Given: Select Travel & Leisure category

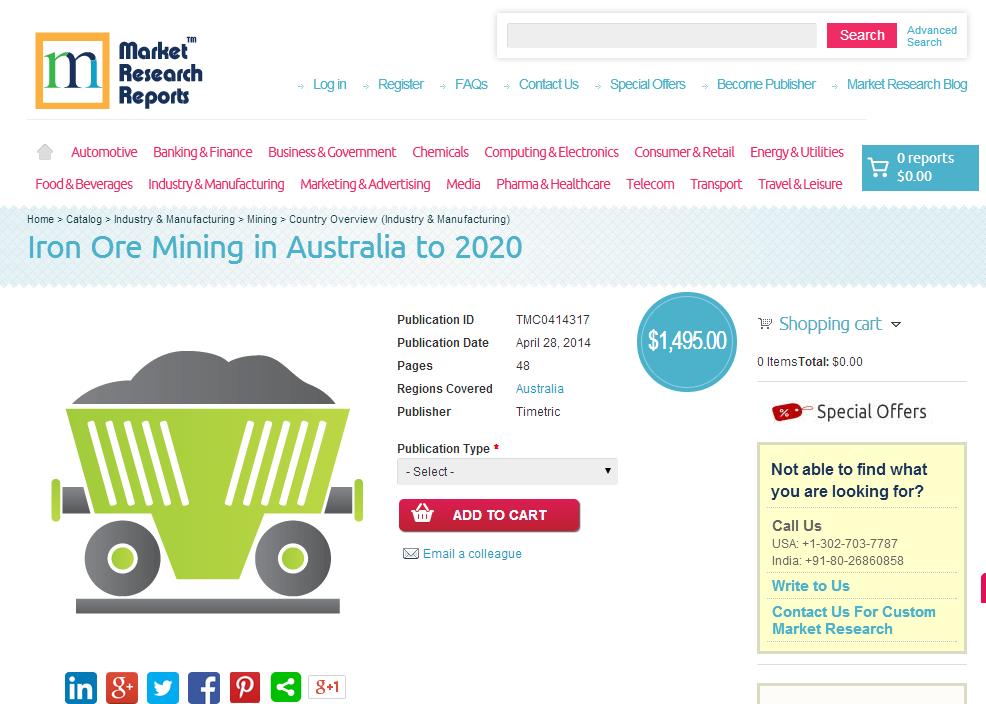Looking at the screenshot, I should click(x=800, y=184).
